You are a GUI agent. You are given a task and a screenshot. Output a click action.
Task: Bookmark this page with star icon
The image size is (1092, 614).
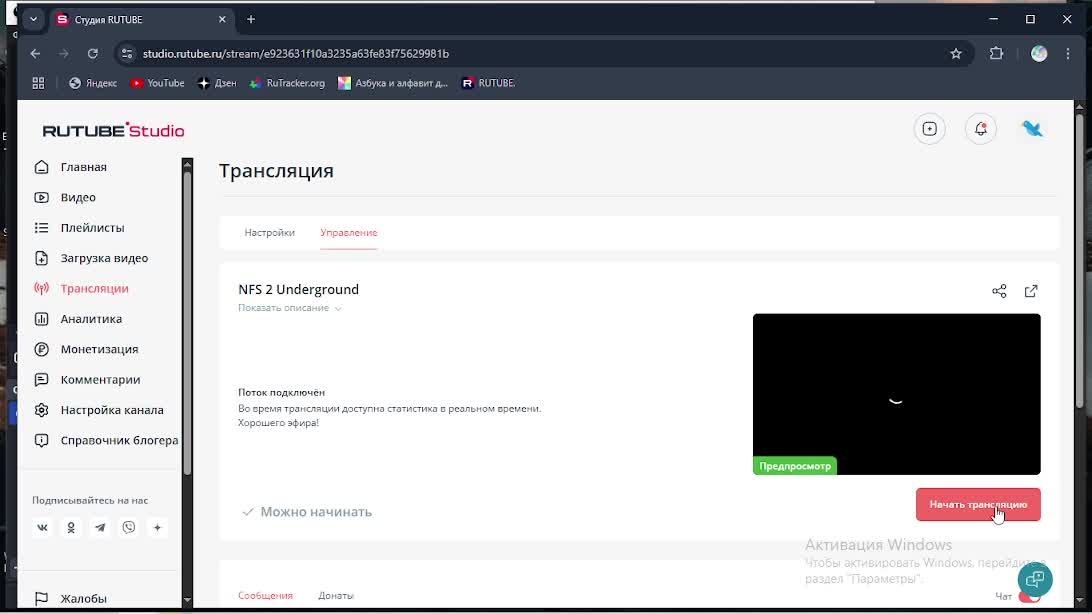coord(956,54)
